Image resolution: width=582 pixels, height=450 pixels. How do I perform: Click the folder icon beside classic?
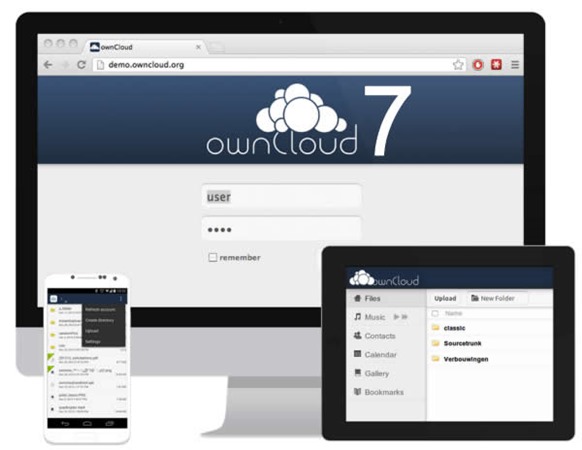[436, 328]
